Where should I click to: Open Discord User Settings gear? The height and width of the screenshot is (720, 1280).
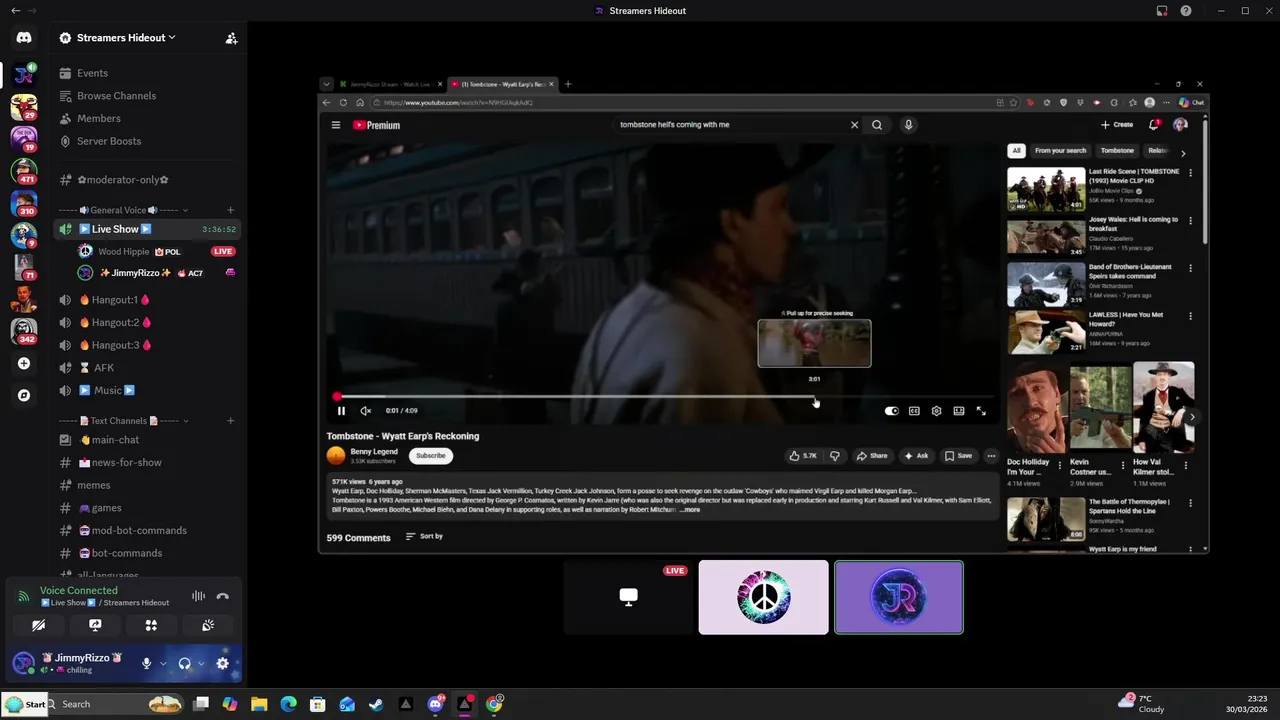pos(223,663)
